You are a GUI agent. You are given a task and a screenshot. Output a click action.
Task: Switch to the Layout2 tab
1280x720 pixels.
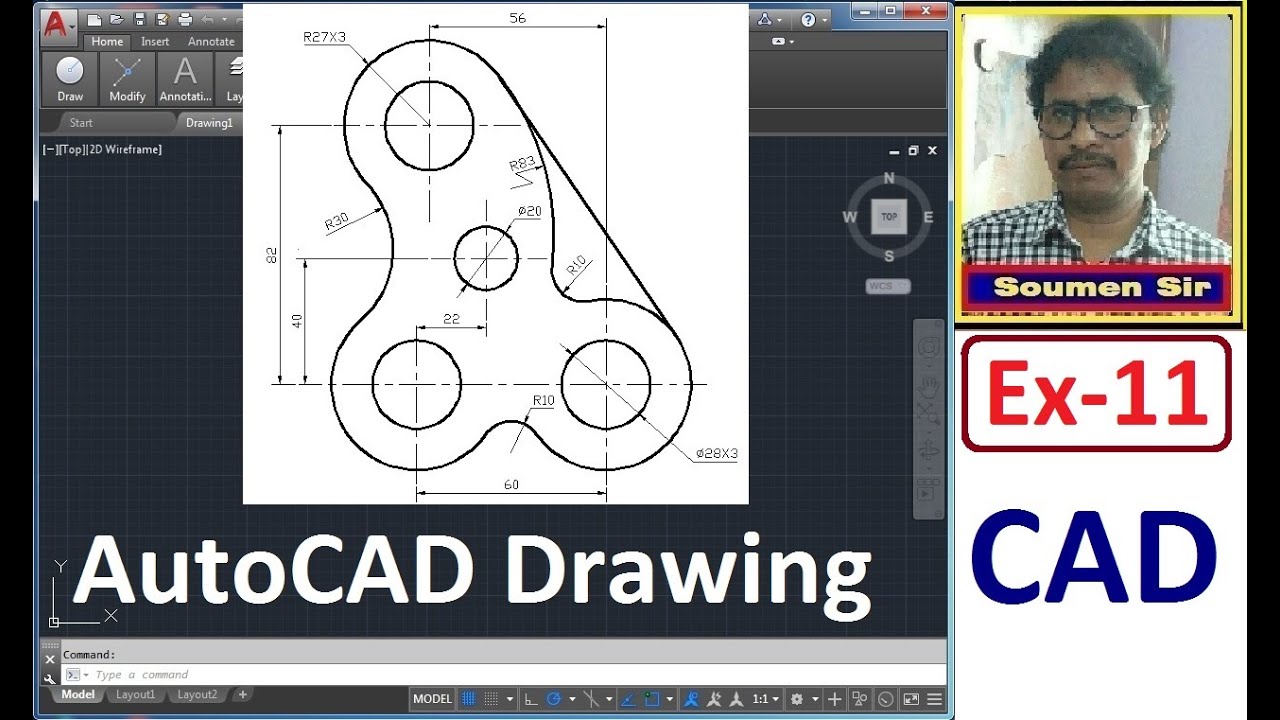point(197,695)
